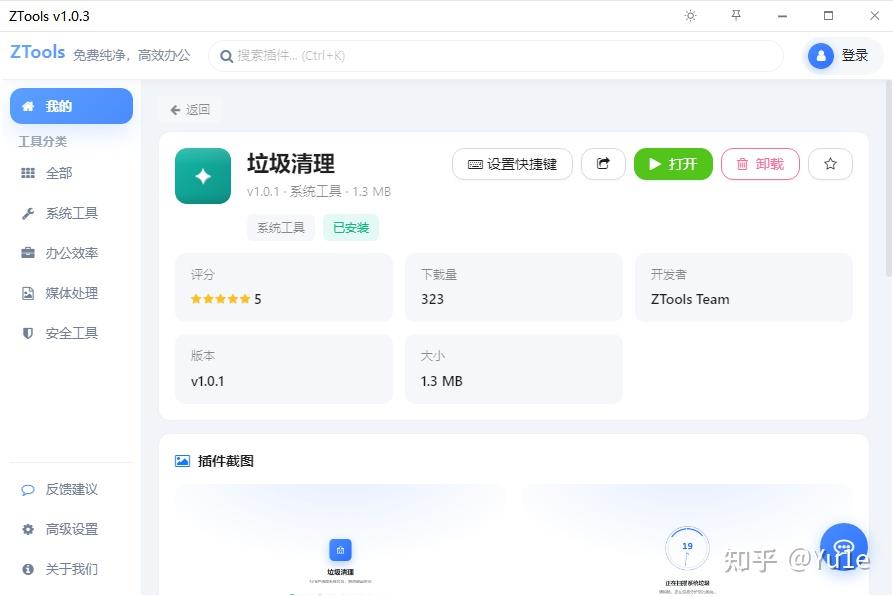The image size is (893, 597).
Task: Click the five-star rating stars
Action: 220,299
